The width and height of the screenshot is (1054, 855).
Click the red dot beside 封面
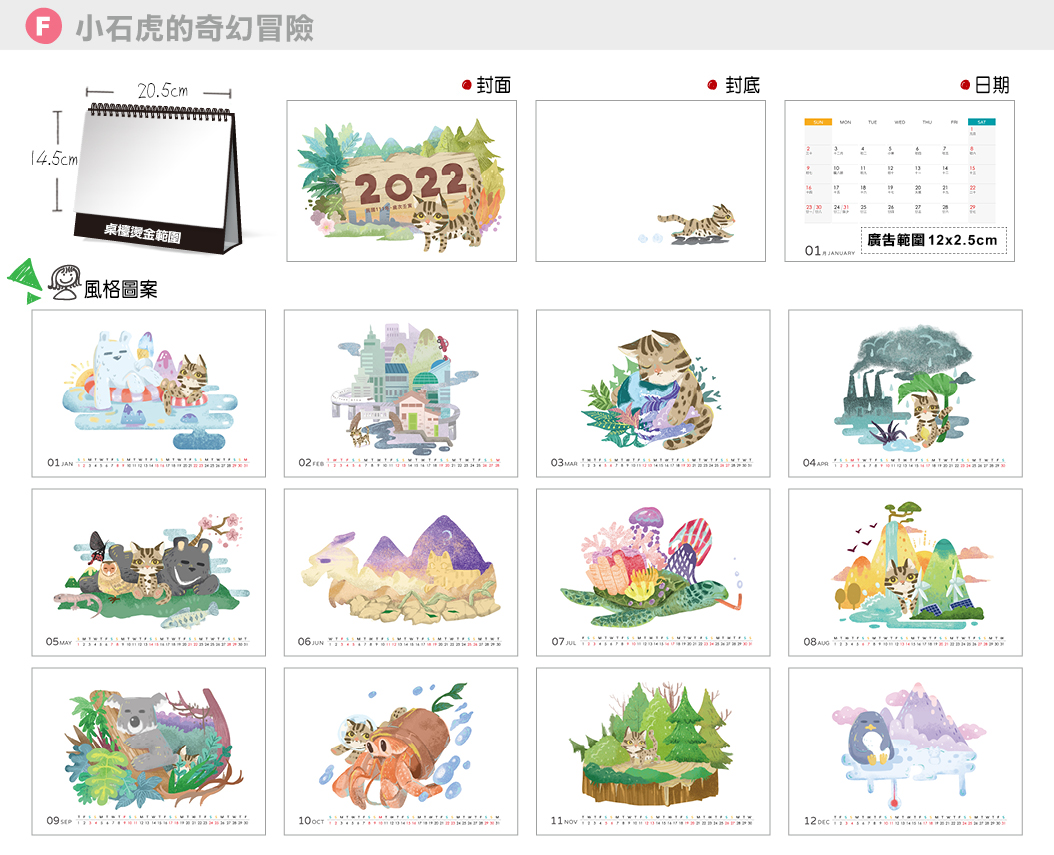(x=467, y=86)
